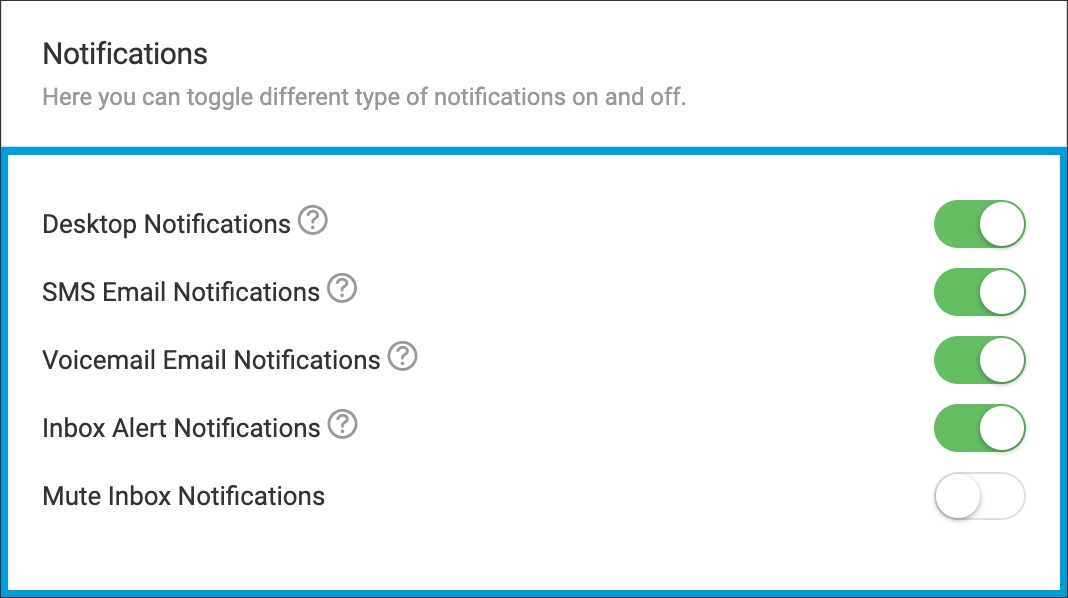Disable the Desktop Notifications toggle

point(979,224)
